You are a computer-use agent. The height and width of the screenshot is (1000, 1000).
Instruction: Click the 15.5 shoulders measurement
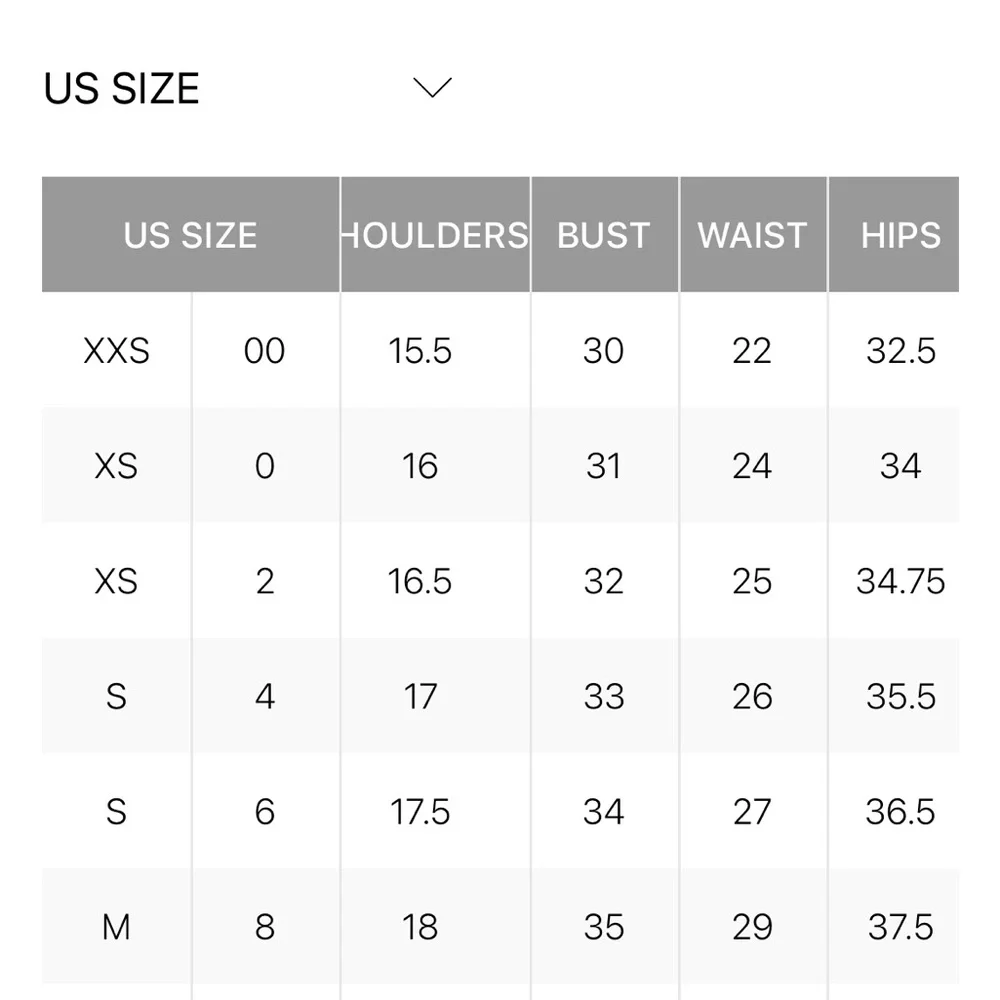(x=420, y=351)
